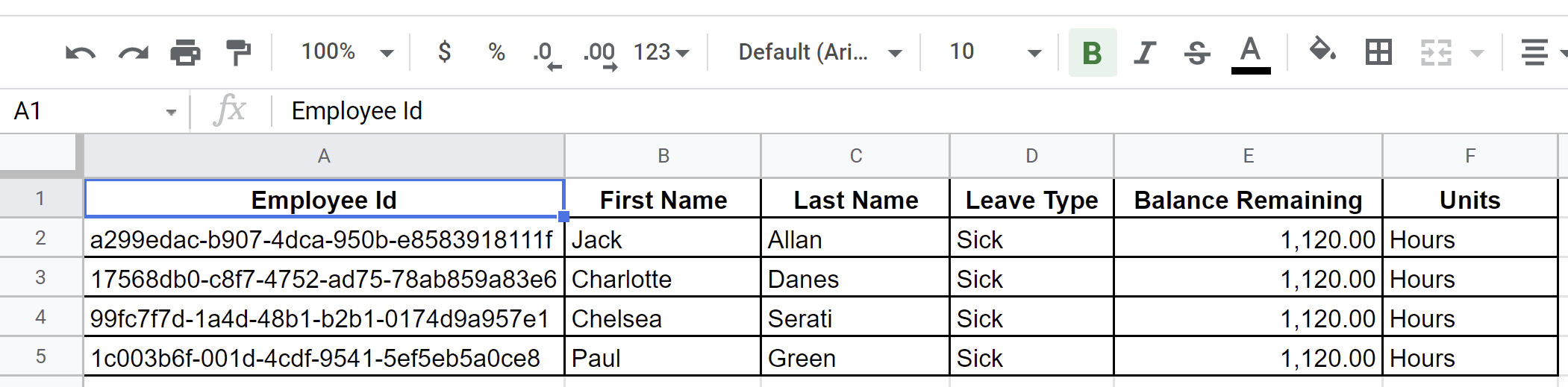Print the spreadsheet with printer icon
This screenshot has width=1568, height=387.
[x=185, y=53]
